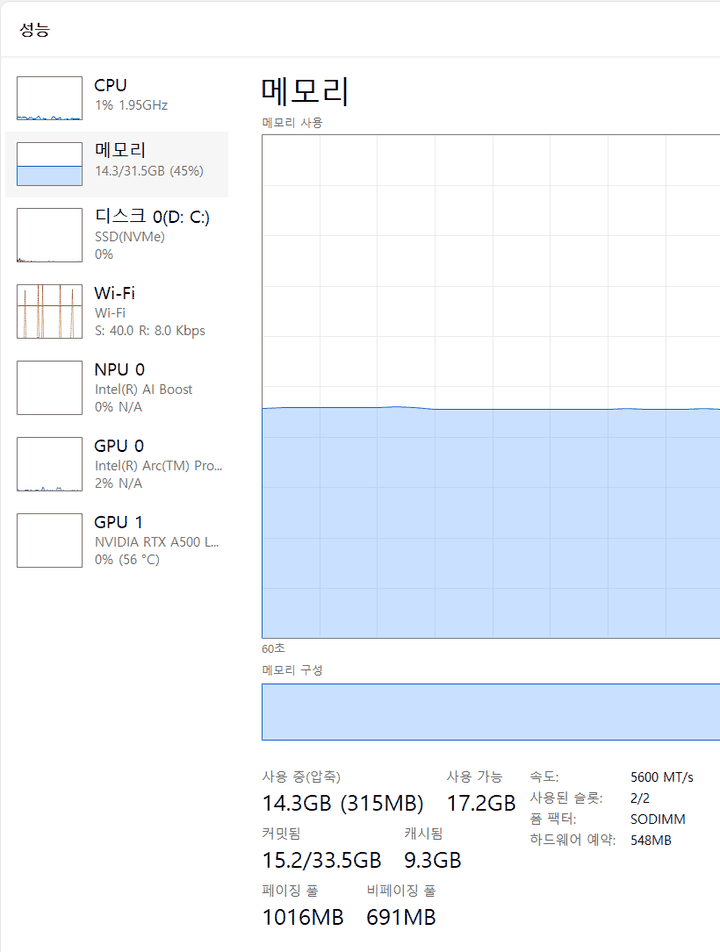Open the Wi-Fi performance view
The width and height of the screenshot is (720, 952).
point(117,311)
